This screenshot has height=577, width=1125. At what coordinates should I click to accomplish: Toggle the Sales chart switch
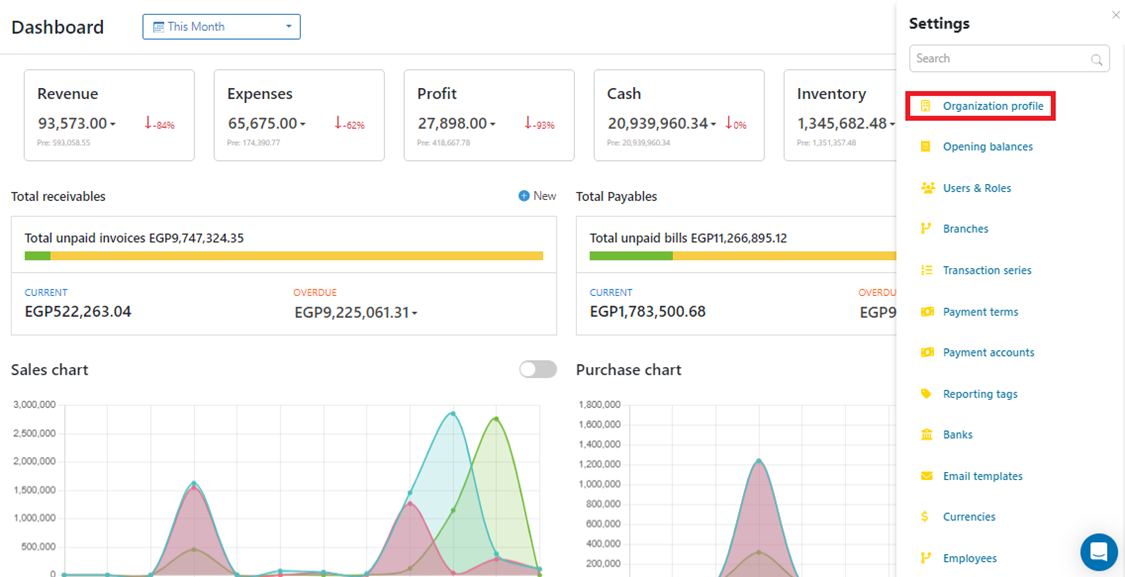click(538, 370)
